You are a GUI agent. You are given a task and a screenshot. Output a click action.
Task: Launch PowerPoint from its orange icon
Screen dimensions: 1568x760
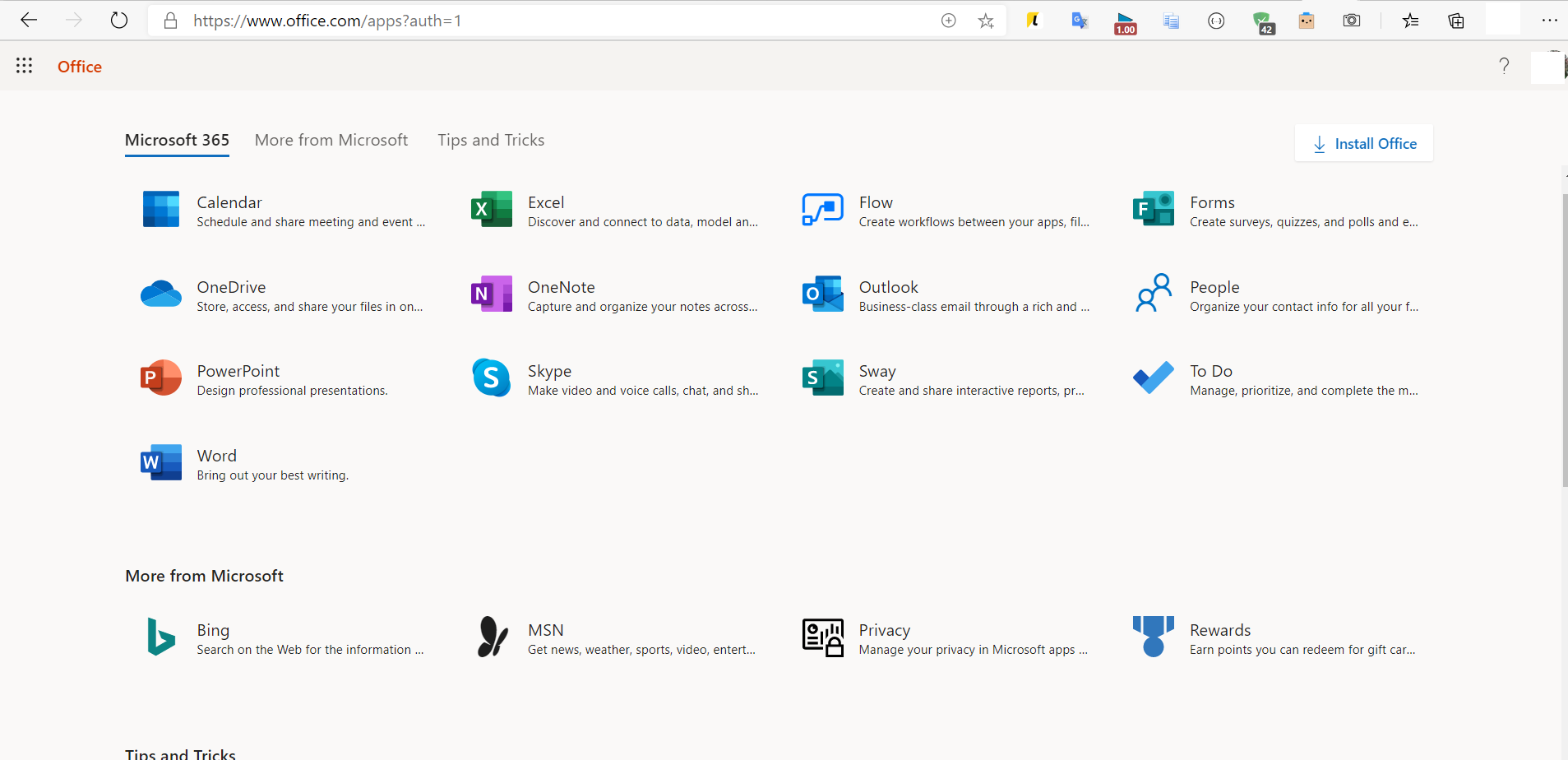161,378
